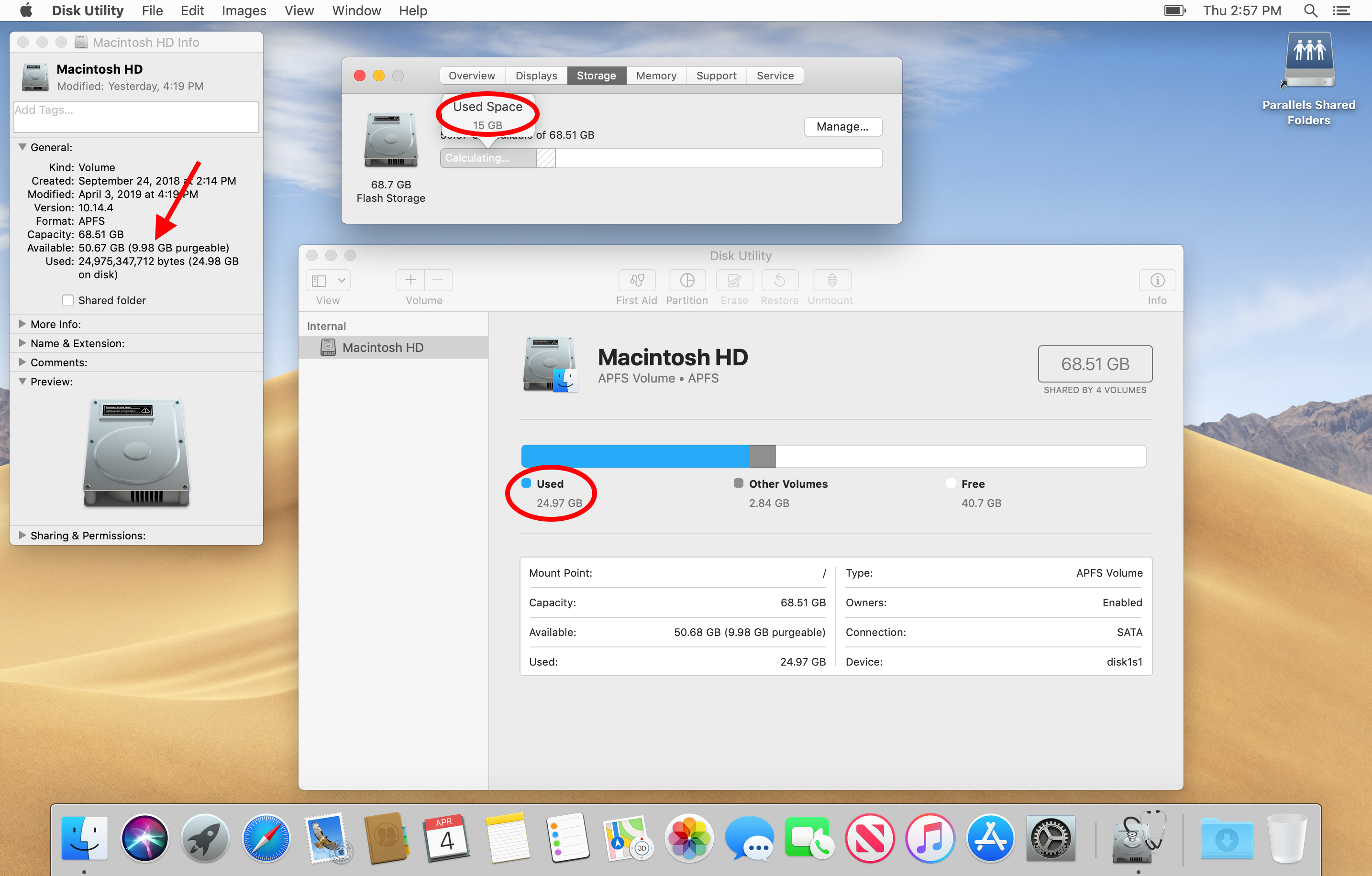The image size is (1372, 876).
Task: Open System Preferences from the Dock
Action: 1051,838
